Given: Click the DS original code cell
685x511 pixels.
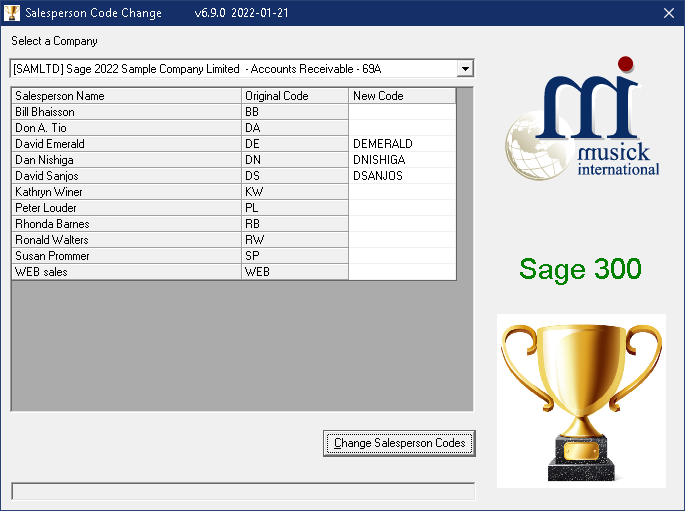Looking at the screenshot, I should tap(295, 176).
